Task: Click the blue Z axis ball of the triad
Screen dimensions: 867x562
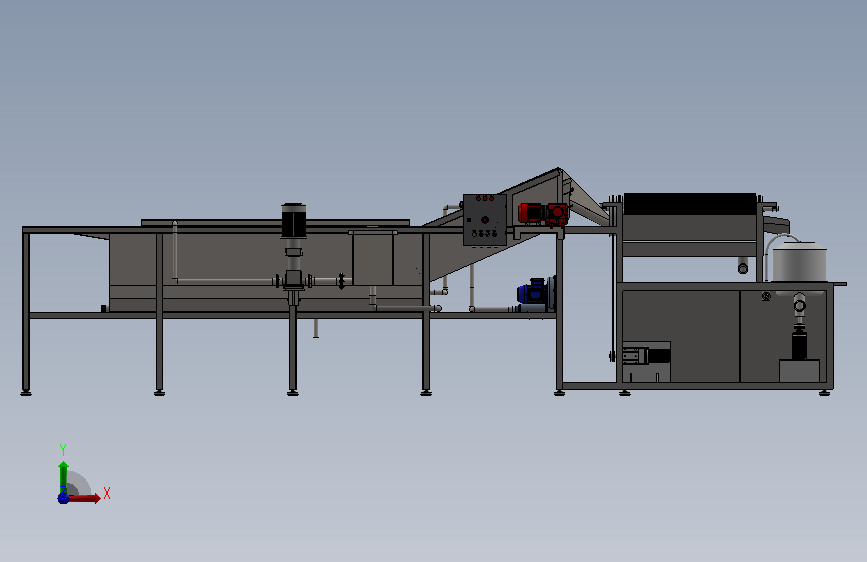Action: pyautogui.click(x=63, y=498)
